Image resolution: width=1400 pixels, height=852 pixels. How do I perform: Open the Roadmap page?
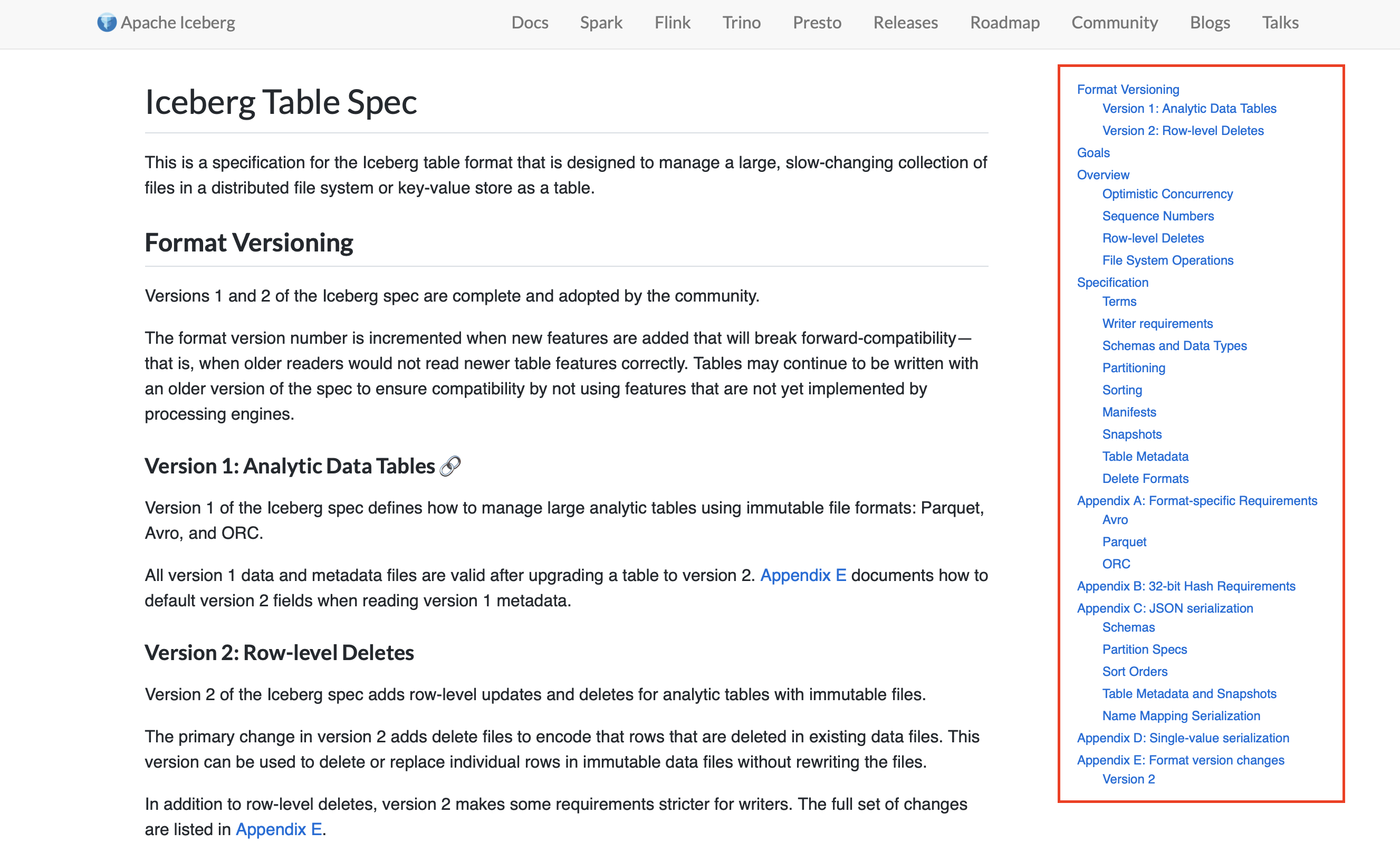1004,23
